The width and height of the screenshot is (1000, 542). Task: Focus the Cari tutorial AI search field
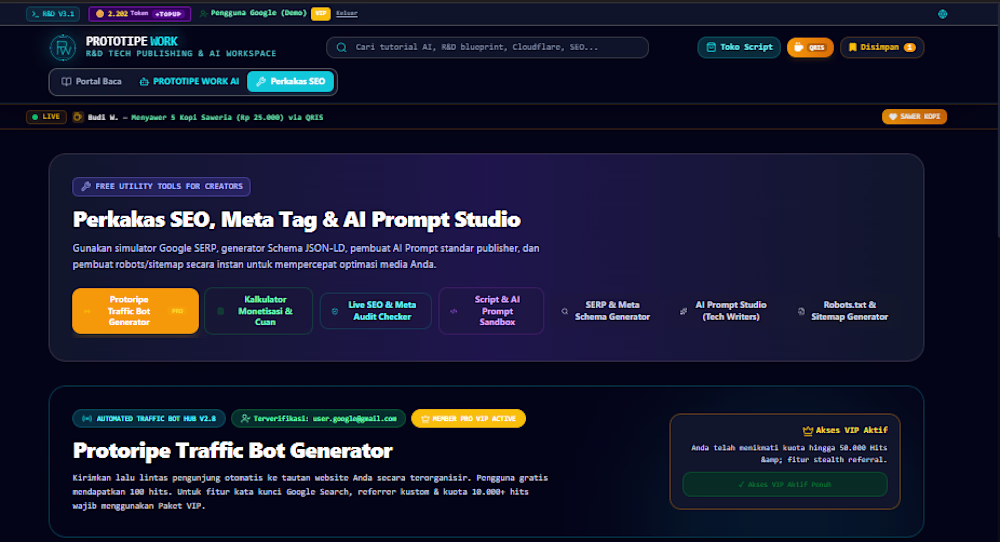(487, 47)
